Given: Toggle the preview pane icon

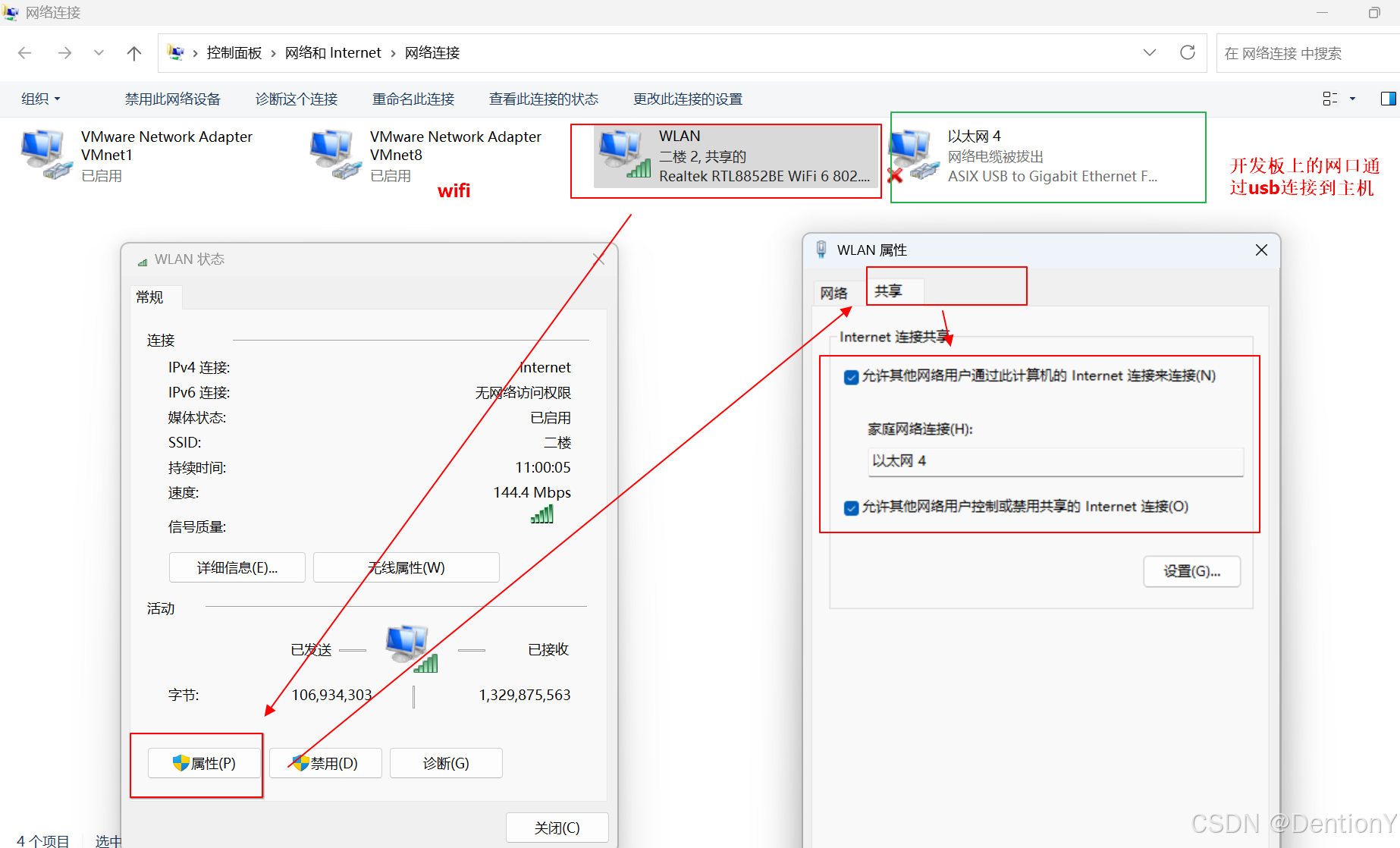Looking at the screenshot, I should [x=1389, y=99].
